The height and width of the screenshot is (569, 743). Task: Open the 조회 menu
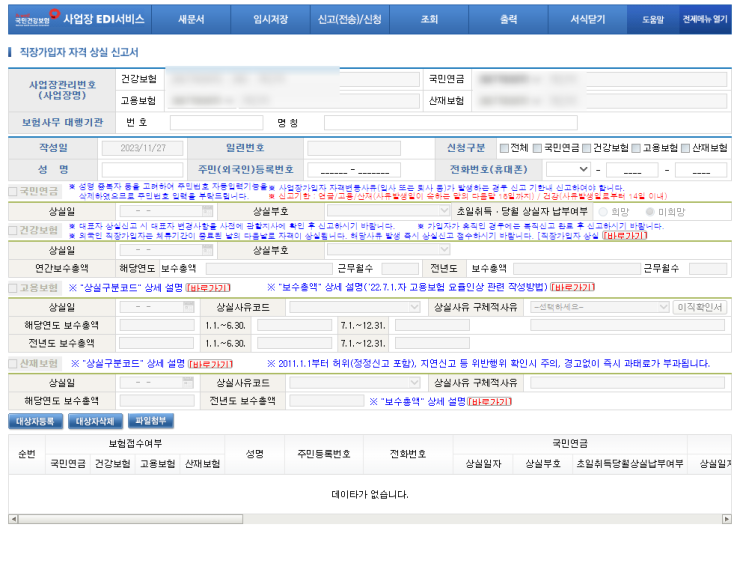pos(429,19)
